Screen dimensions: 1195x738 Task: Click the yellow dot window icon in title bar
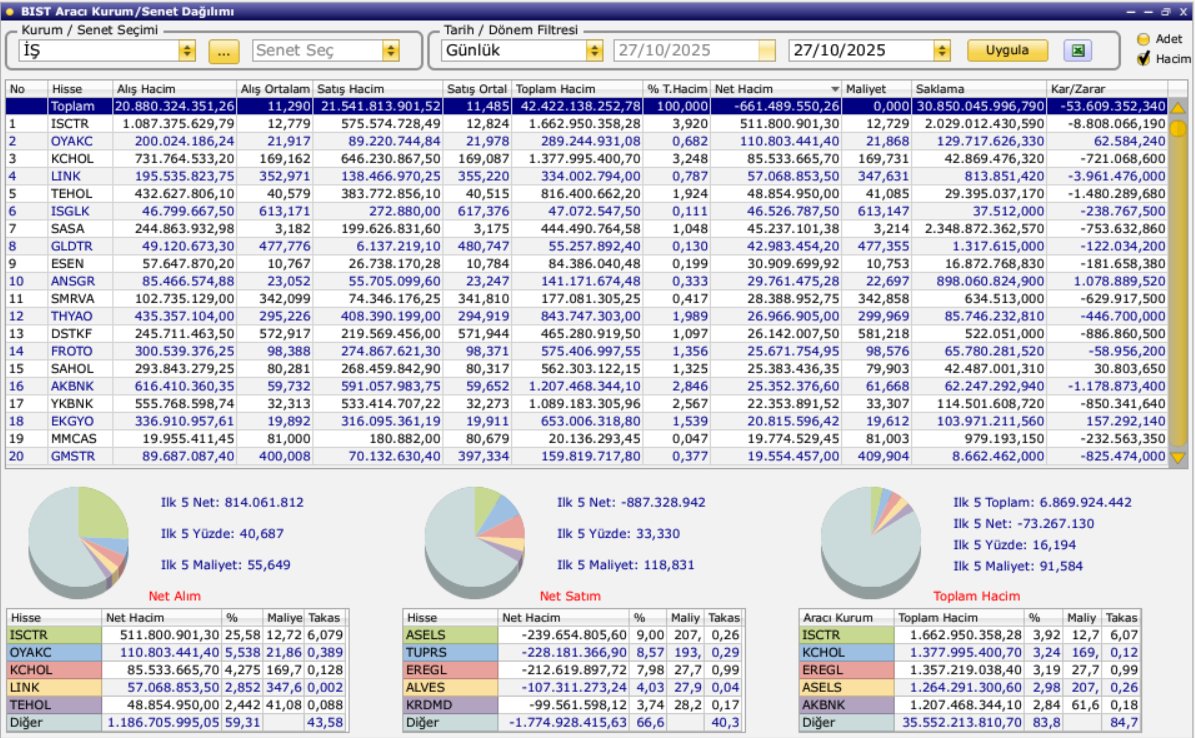9,11
